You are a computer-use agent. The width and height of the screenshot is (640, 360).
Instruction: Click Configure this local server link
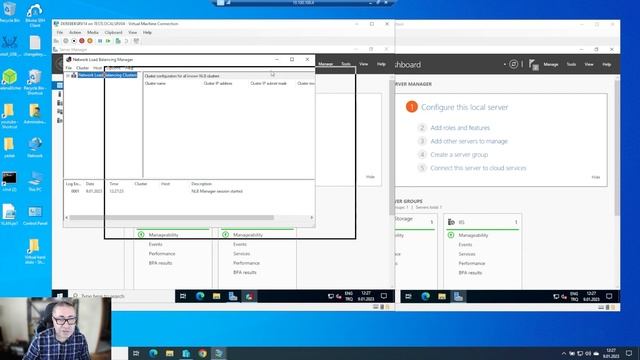click(464, 107)
